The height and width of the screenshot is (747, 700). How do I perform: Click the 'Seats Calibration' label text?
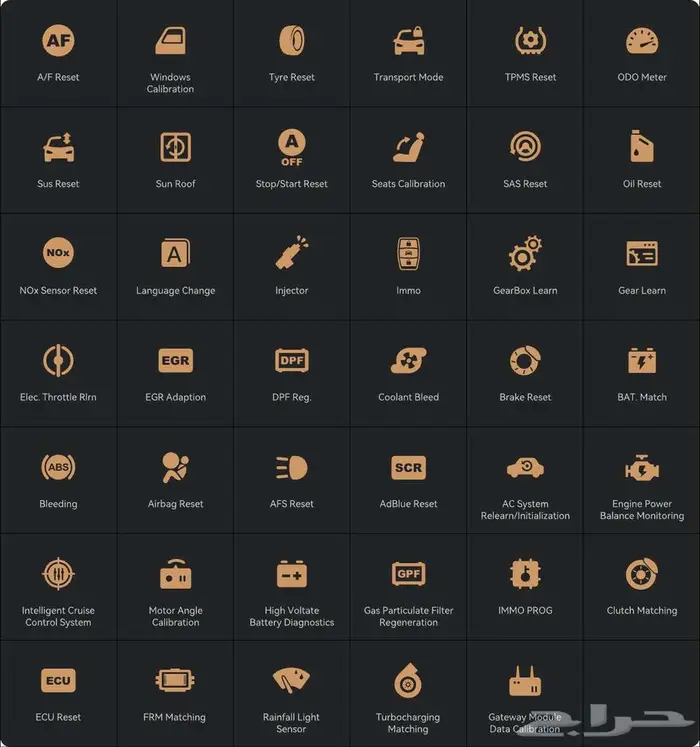click(408, 184)
